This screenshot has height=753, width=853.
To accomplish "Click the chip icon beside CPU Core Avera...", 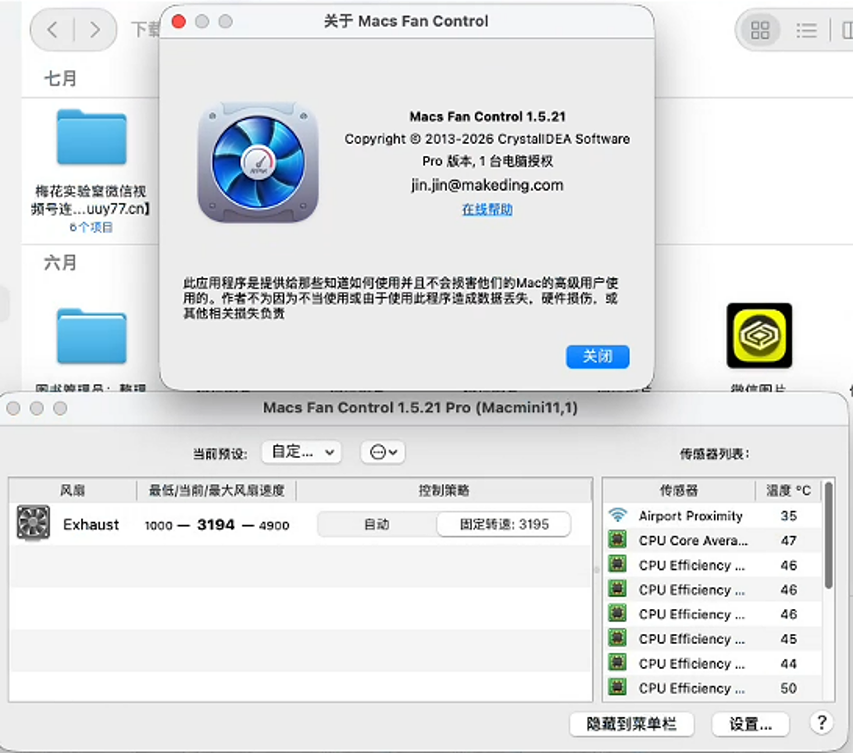I will click(617, 540).
